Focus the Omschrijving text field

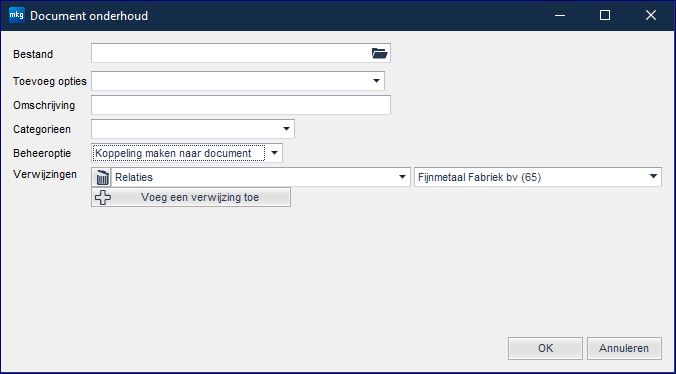(x=241, y=105)
